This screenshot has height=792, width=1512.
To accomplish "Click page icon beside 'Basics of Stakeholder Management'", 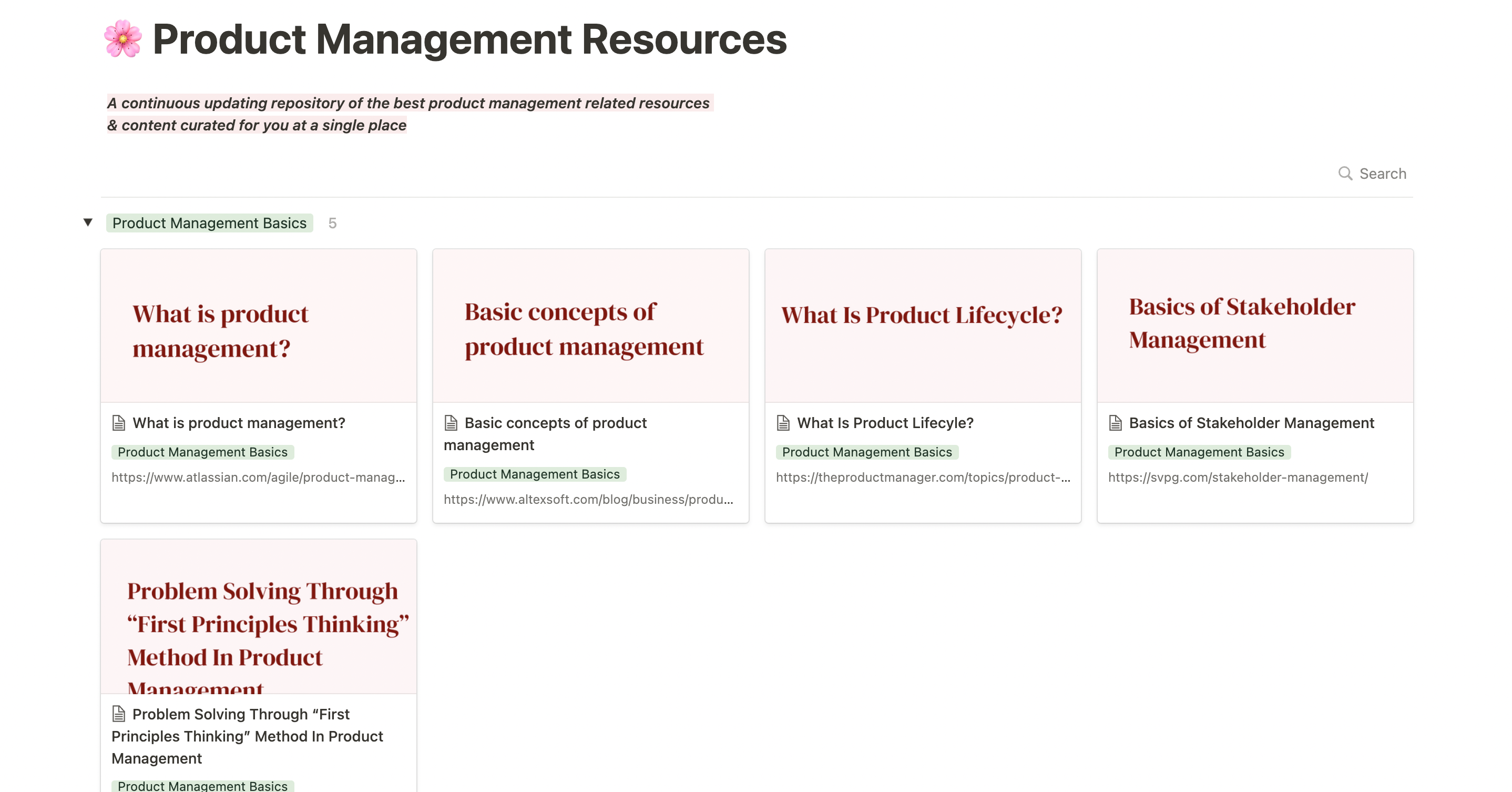I will point(1115,423).
